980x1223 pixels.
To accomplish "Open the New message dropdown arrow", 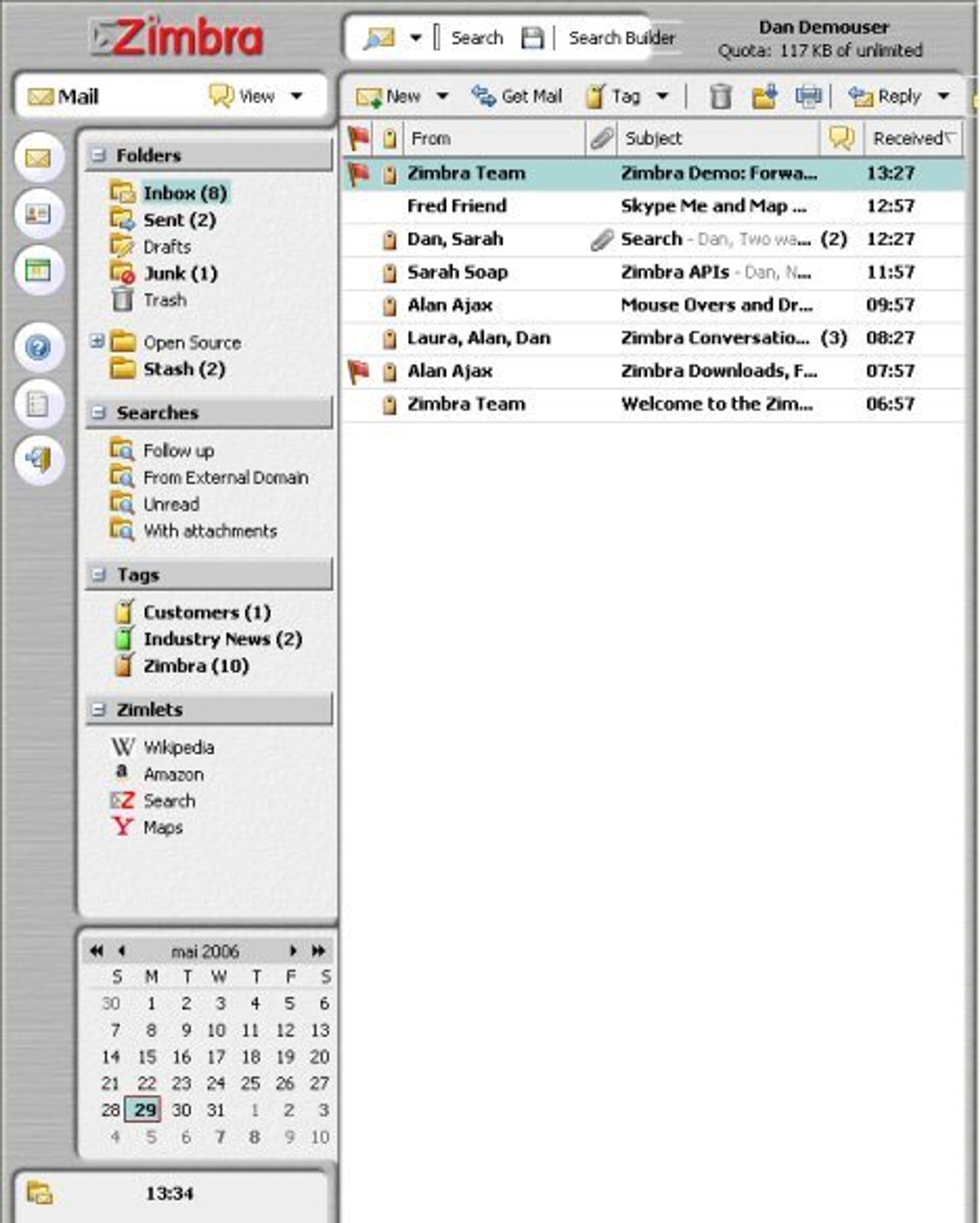I will [x=442, y=96].
